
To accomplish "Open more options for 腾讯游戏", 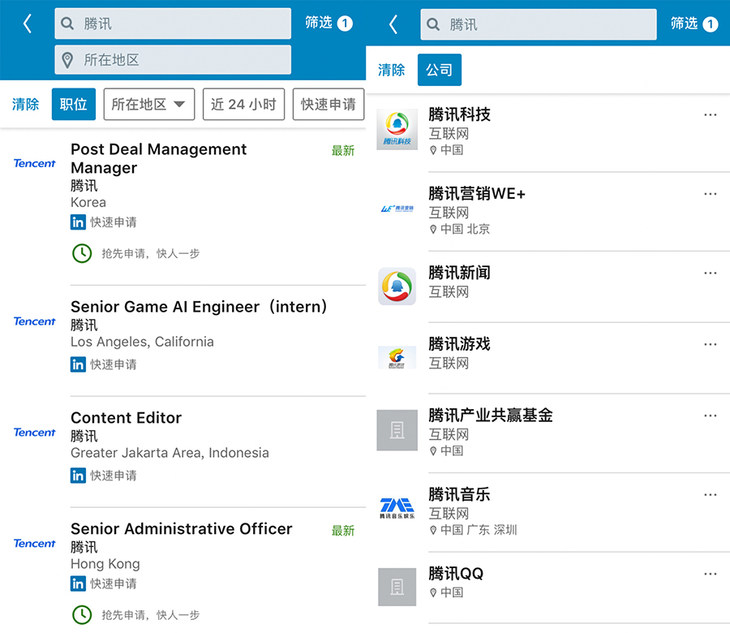I will pyautogui.click(x=710, y=344).
